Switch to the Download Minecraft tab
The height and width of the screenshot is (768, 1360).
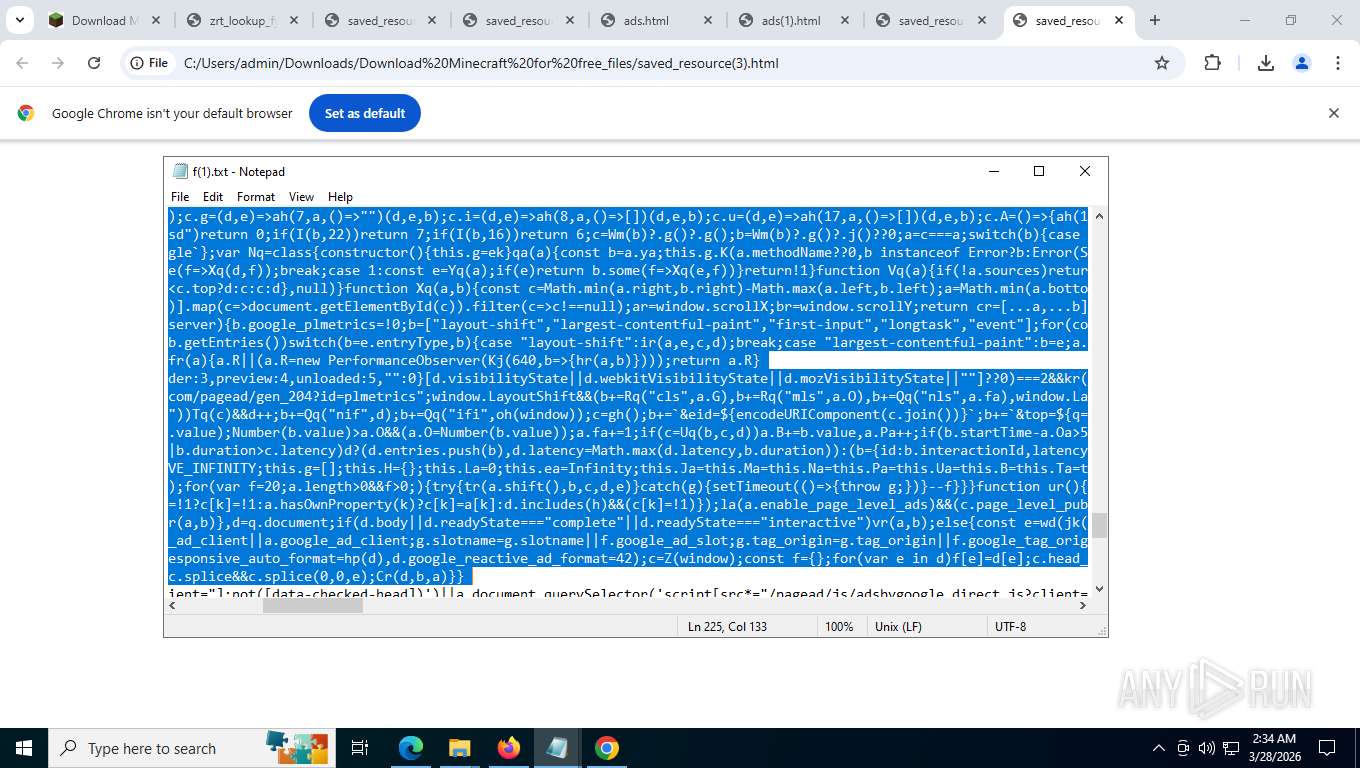click(x=103, y=20)
